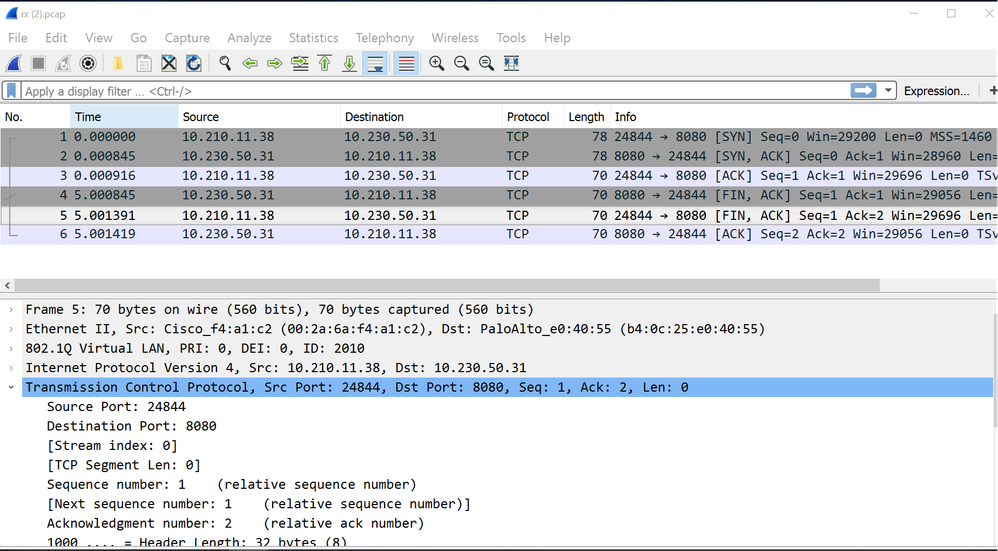The width and height of the screenshot is (998, 551).
Task: Jump to the last packet
Action: coord(350,63)
